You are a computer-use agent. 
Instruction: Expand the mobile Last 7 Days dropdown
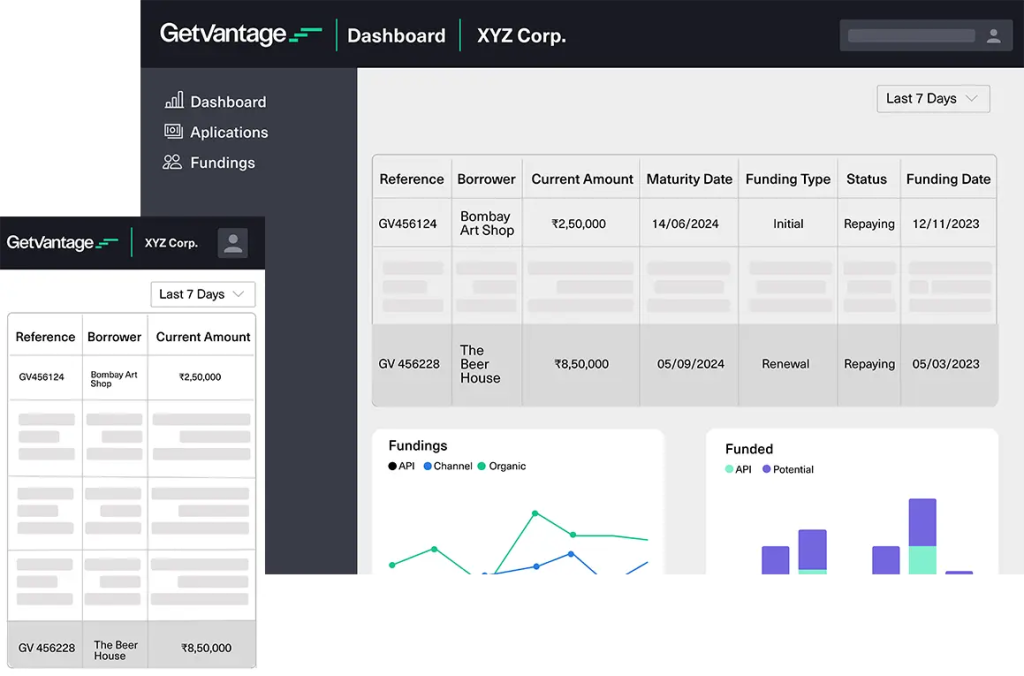point(202,294)
